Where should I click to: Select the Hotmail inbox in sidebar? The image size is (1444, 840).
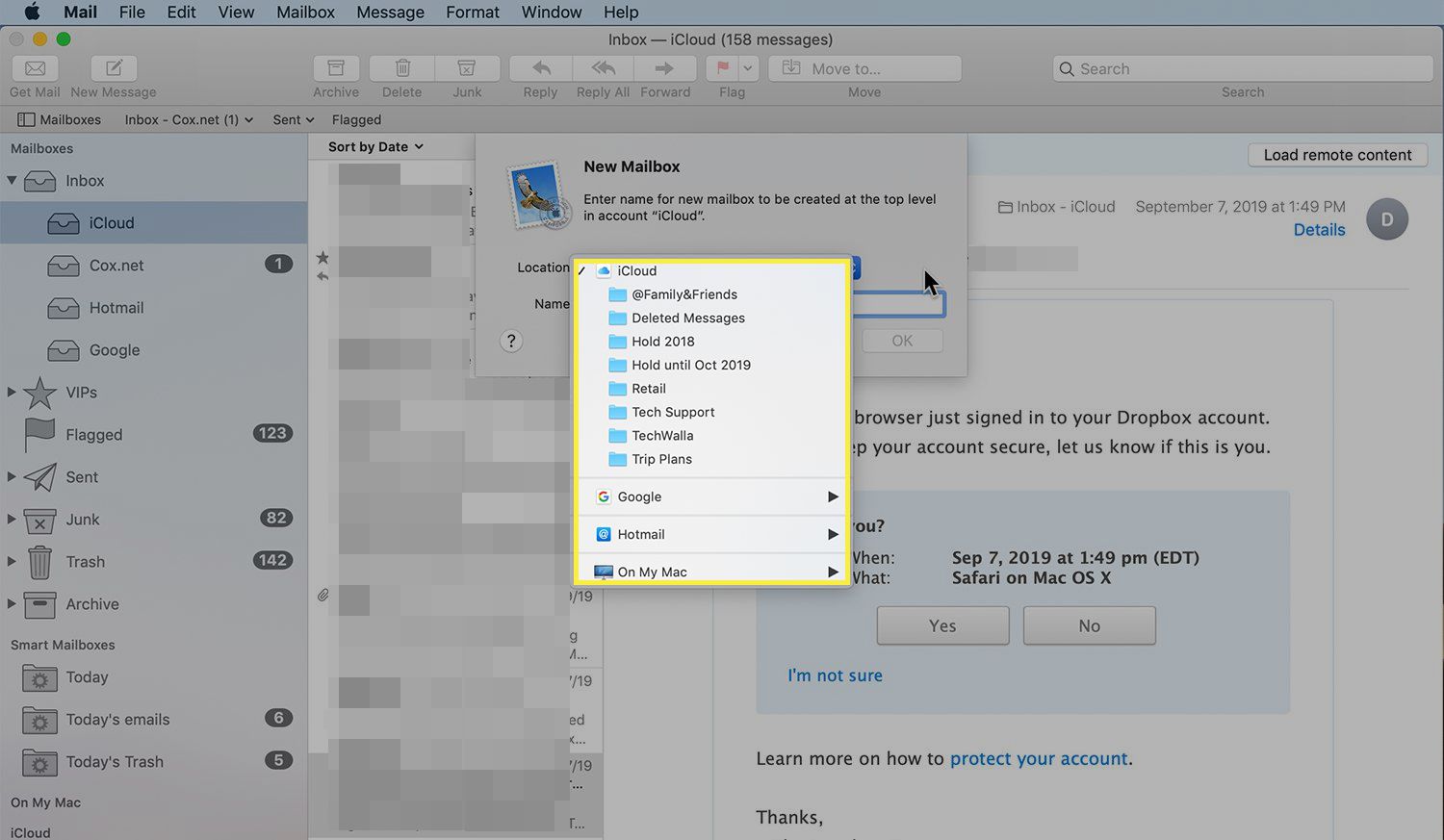click(154, 307)
